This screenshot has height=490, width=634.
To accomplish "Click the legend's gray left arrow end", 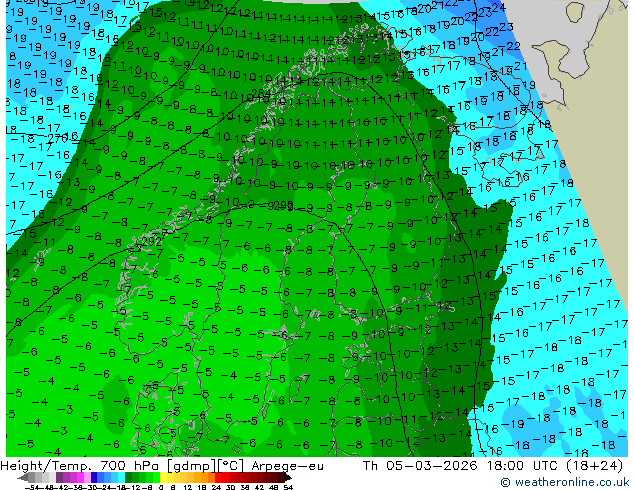I will coord(23,478).
